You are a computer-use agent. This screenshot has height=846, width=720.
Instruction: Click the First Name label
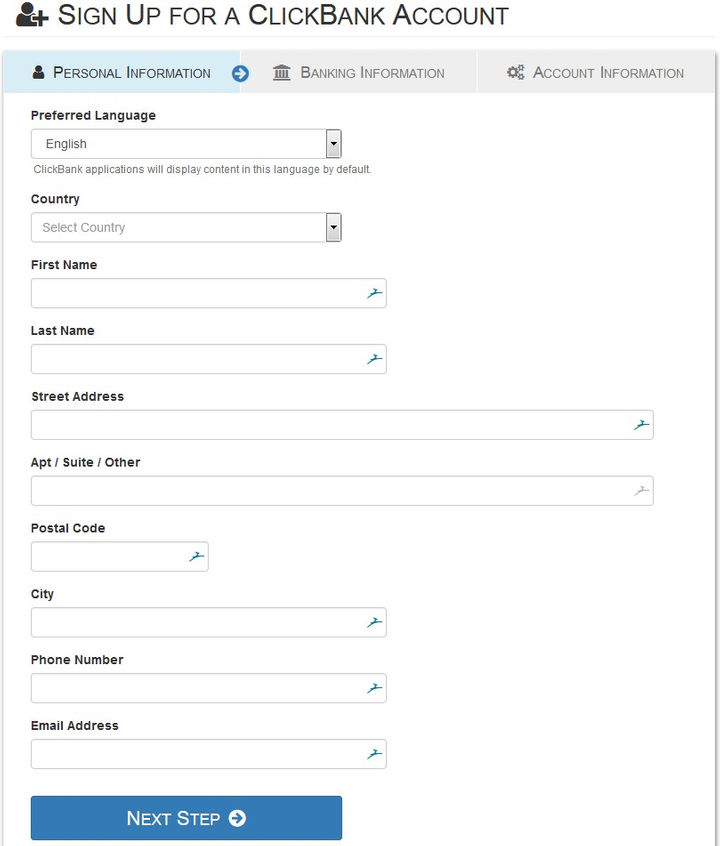coord(64,265)
